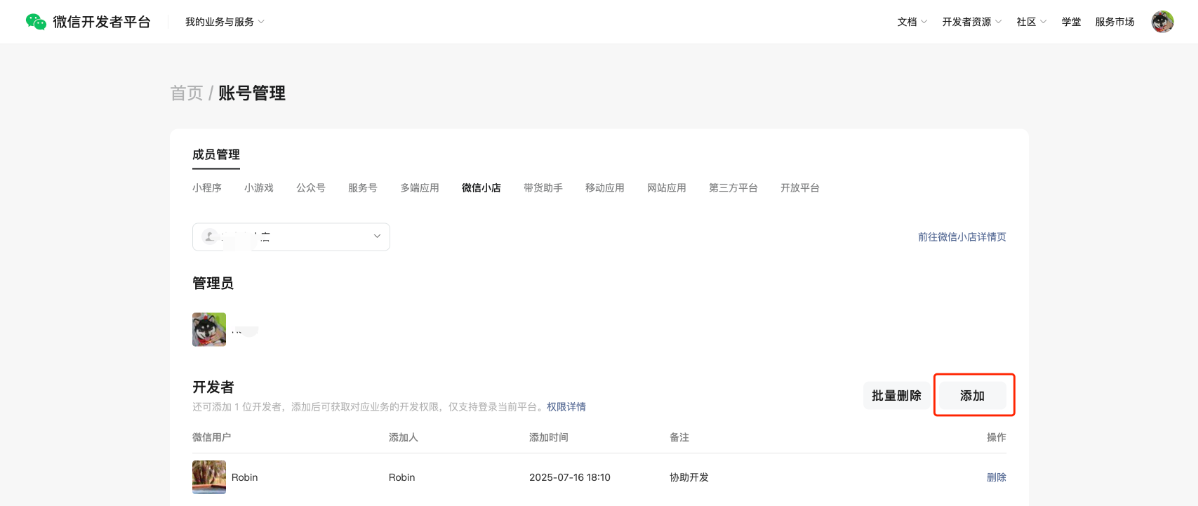Expand the 社区 menu

tap(1031, 22)
